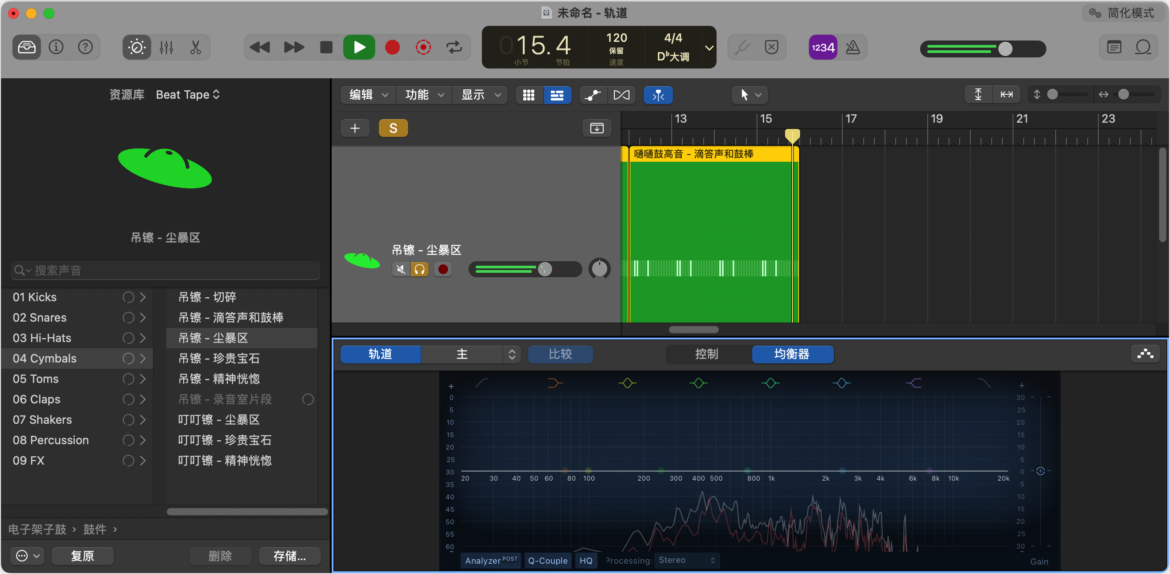1170x574 pixels.
Task: Toggle the Q-Couple button
Action: pyautogui.click(x=548, y=560)
